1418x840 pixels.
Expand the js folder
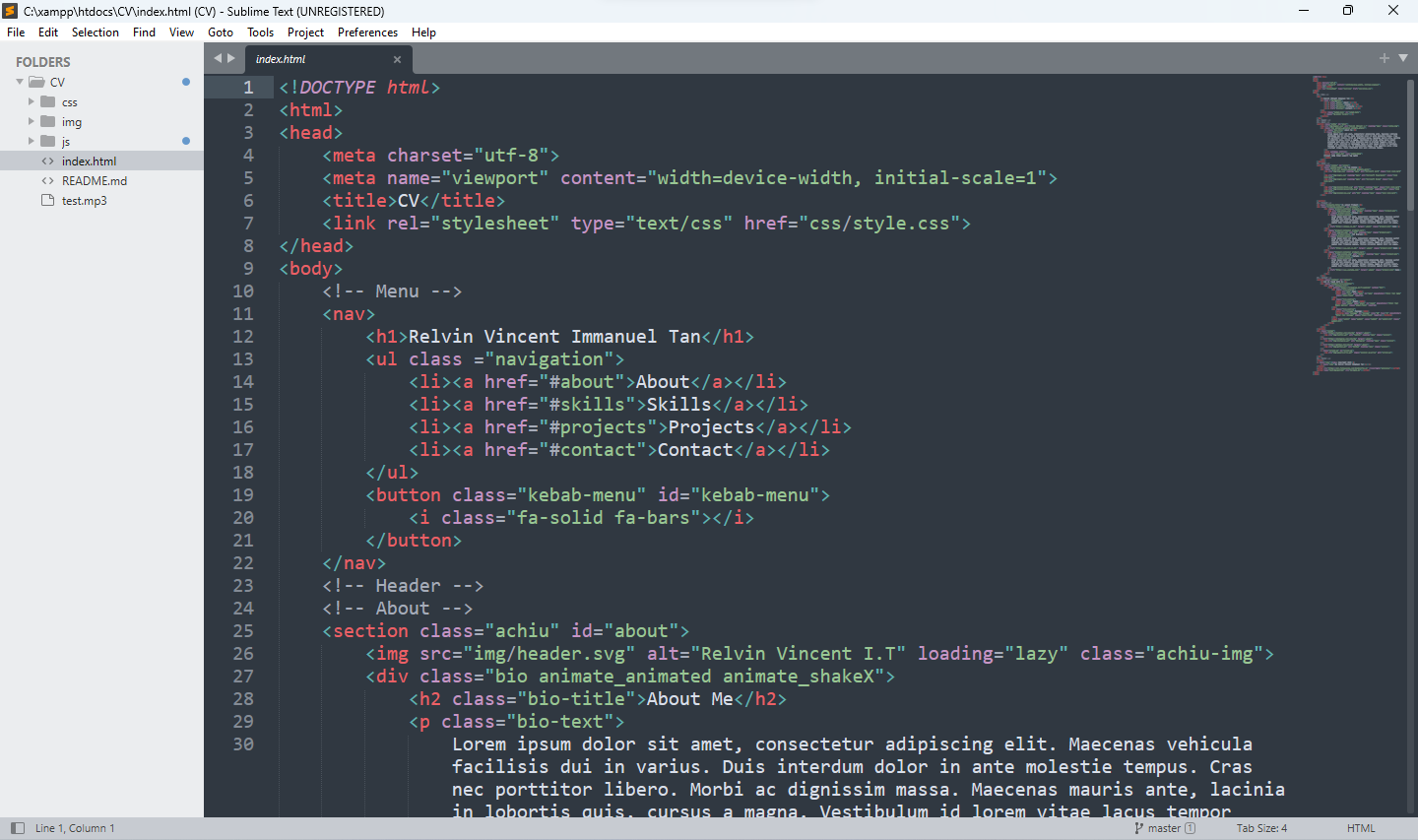32,141
